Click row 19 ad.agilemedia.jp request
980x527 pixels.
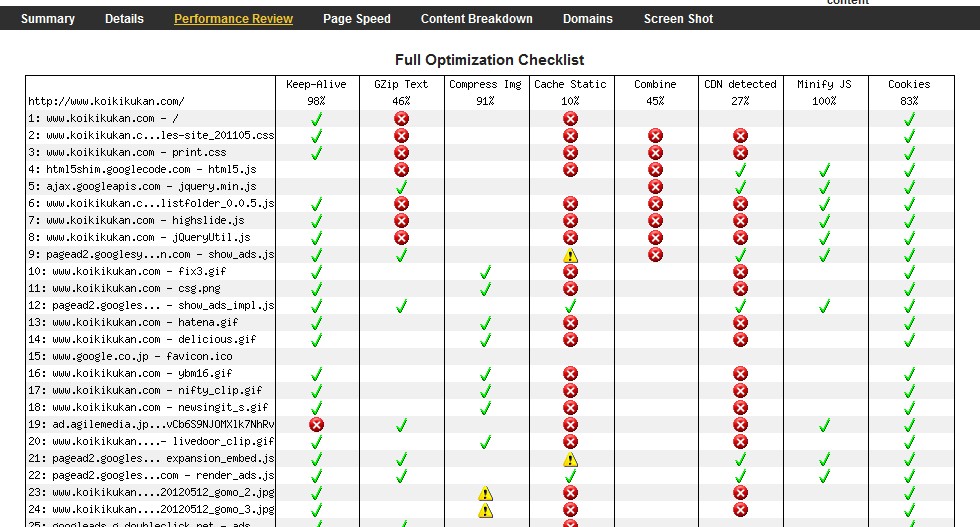click(151, 424)
